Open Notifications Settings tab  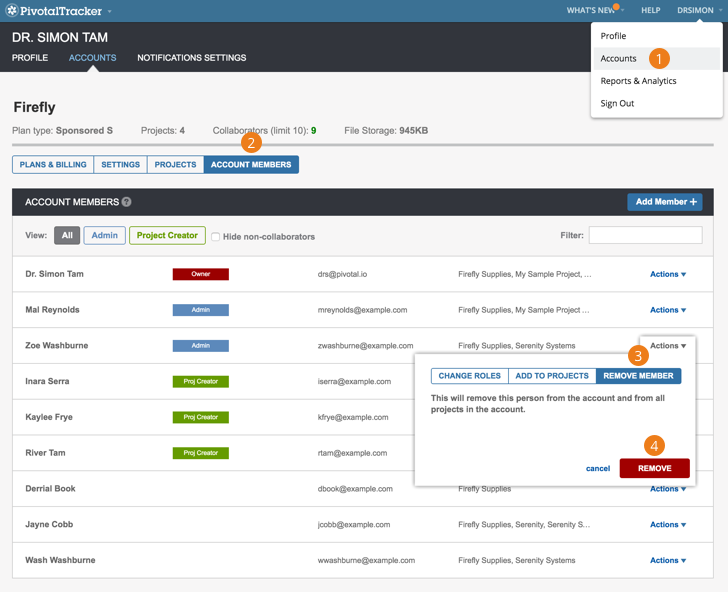coord(191,58)
